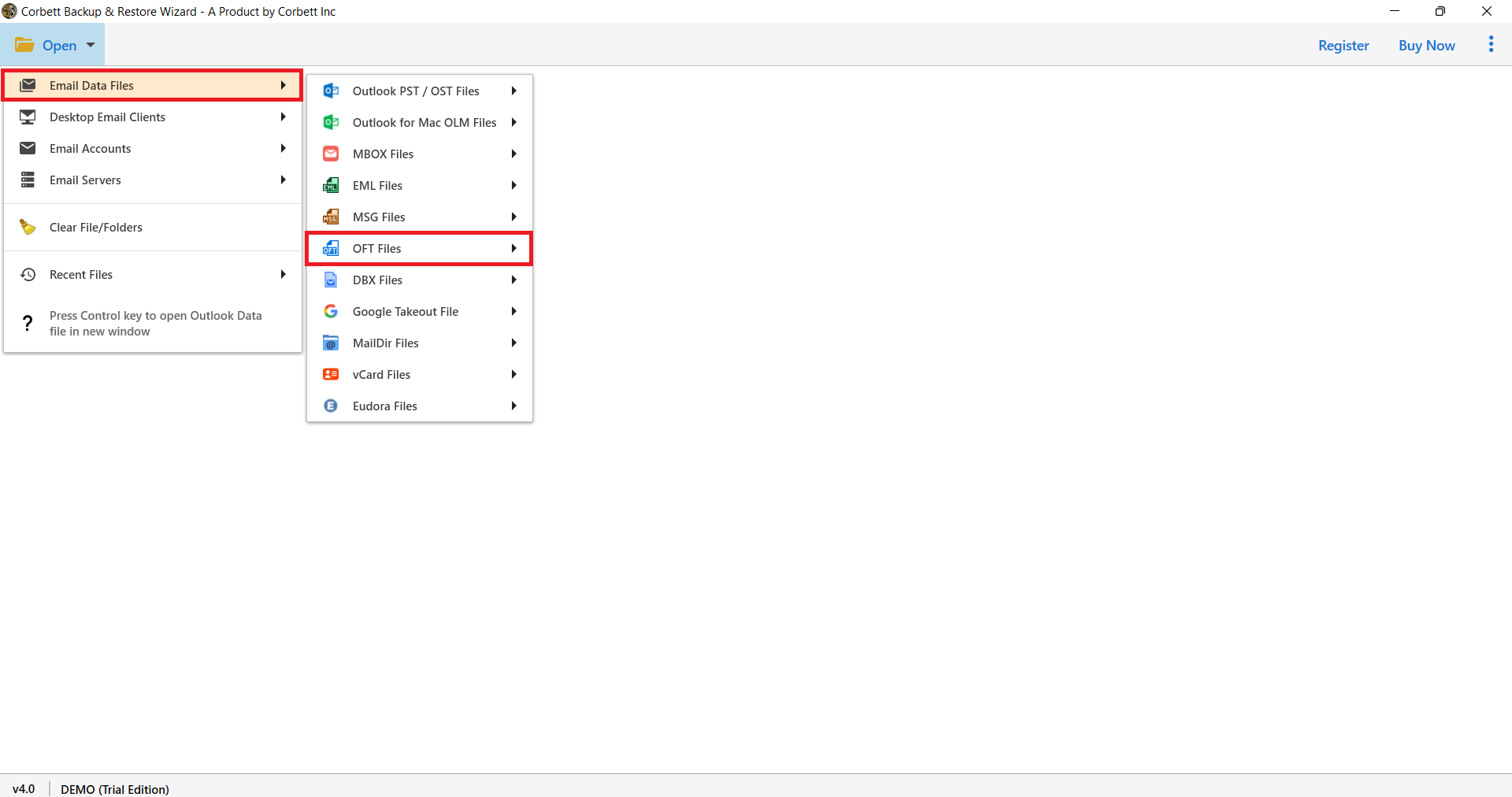Viewport: 1512px width, 797px height.
Task: Click the Buy Now link
Action: pyautogui.click(x=1426, y=45)
